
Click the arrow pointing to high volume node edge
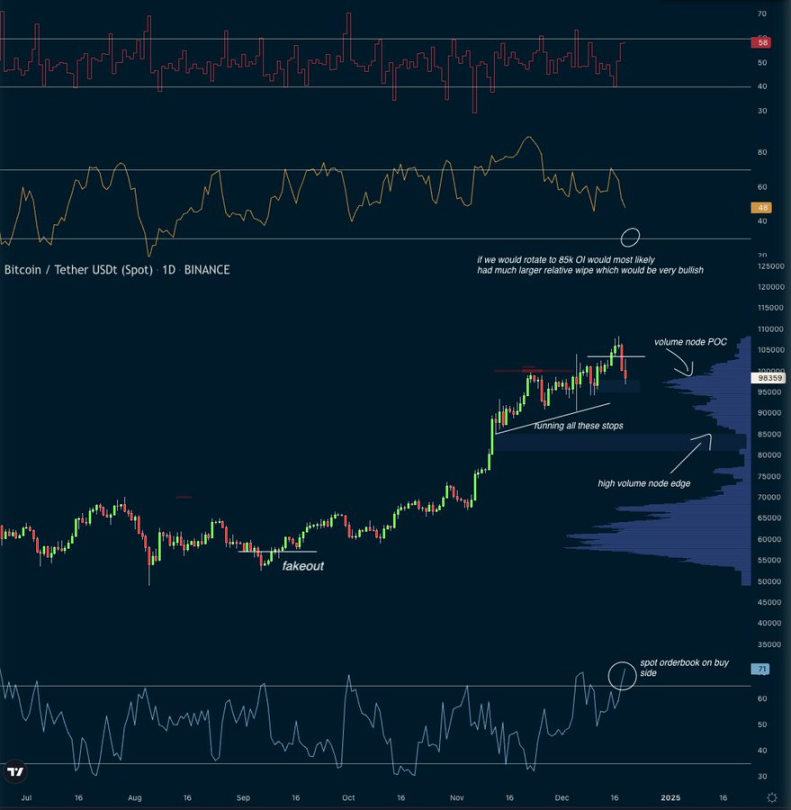tap(691, 453)
